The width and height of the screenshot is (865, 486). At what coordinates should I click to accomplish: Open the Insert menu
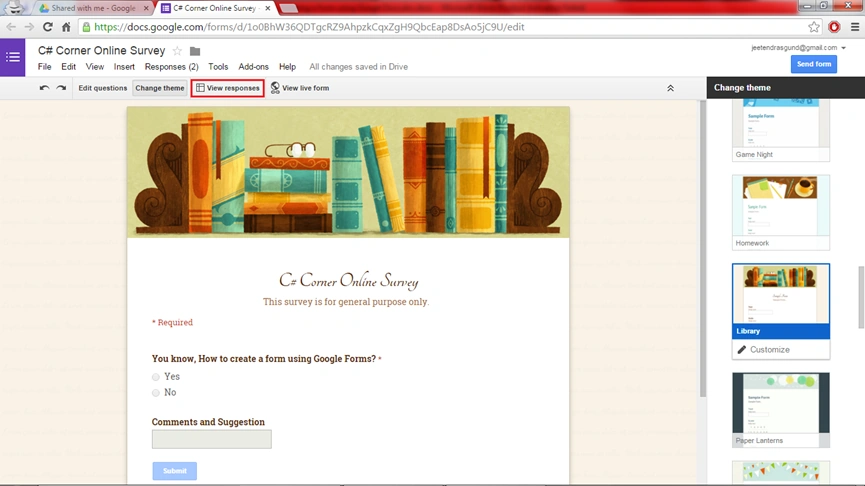pos(124,67)
